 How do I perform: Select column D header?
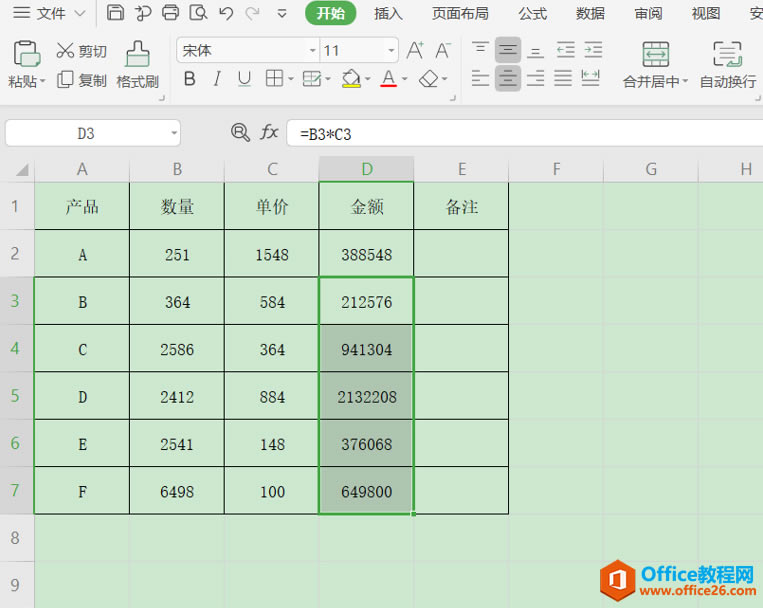pos(366,169)
